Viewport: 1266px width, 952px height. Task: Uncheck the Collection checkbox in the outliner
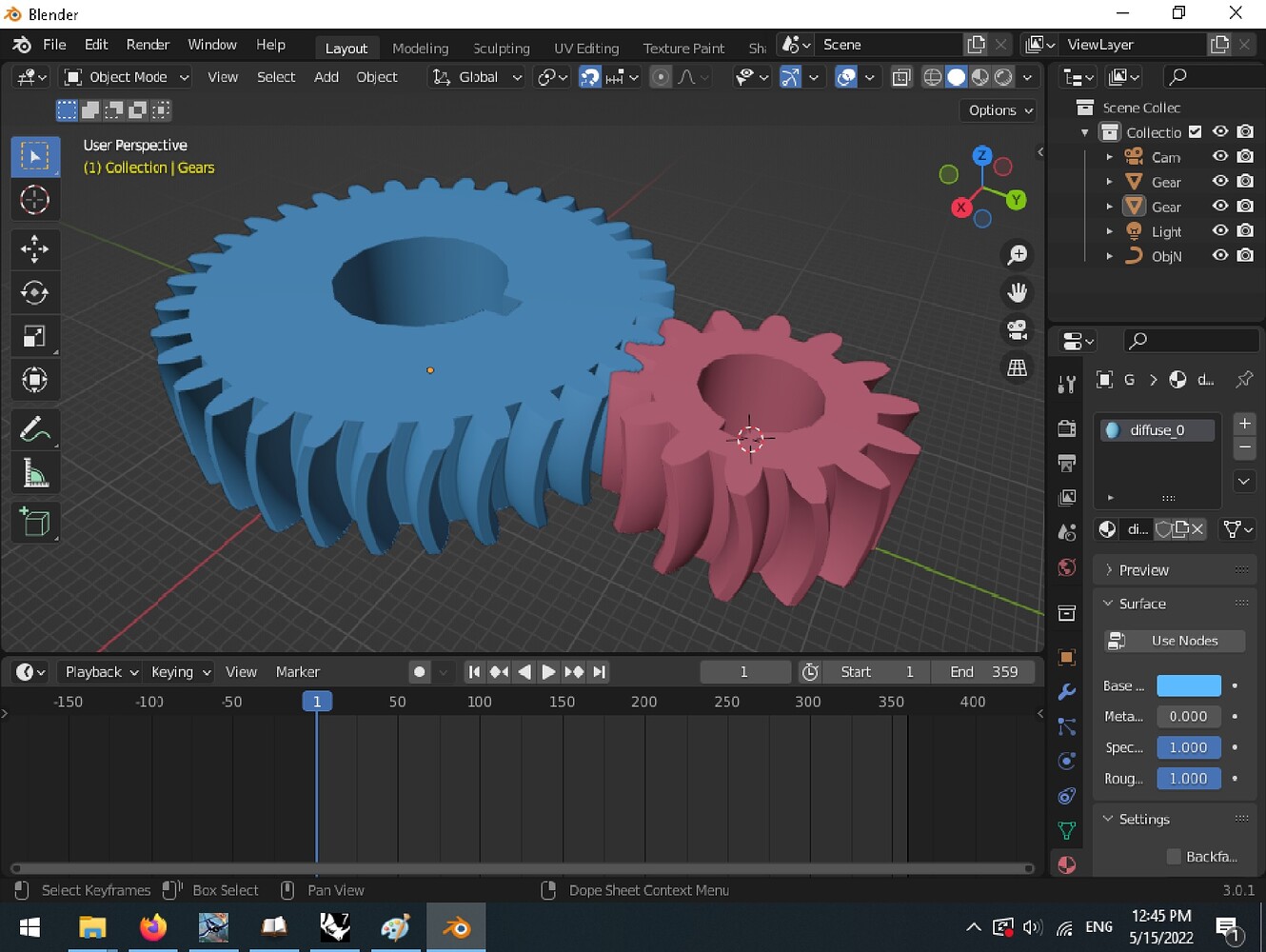click(x=1195, y=131)
